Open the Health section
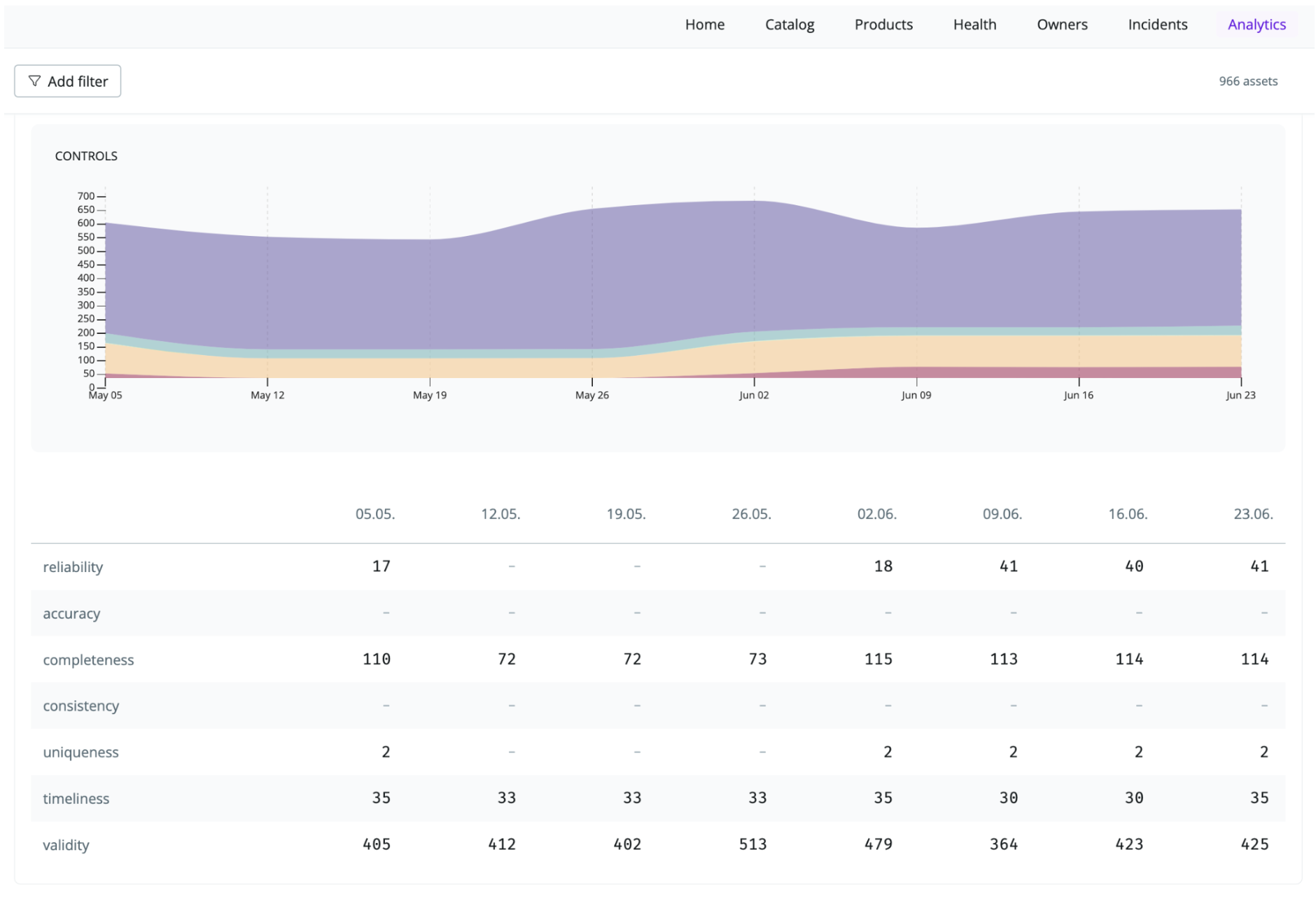 coord(974,25)
